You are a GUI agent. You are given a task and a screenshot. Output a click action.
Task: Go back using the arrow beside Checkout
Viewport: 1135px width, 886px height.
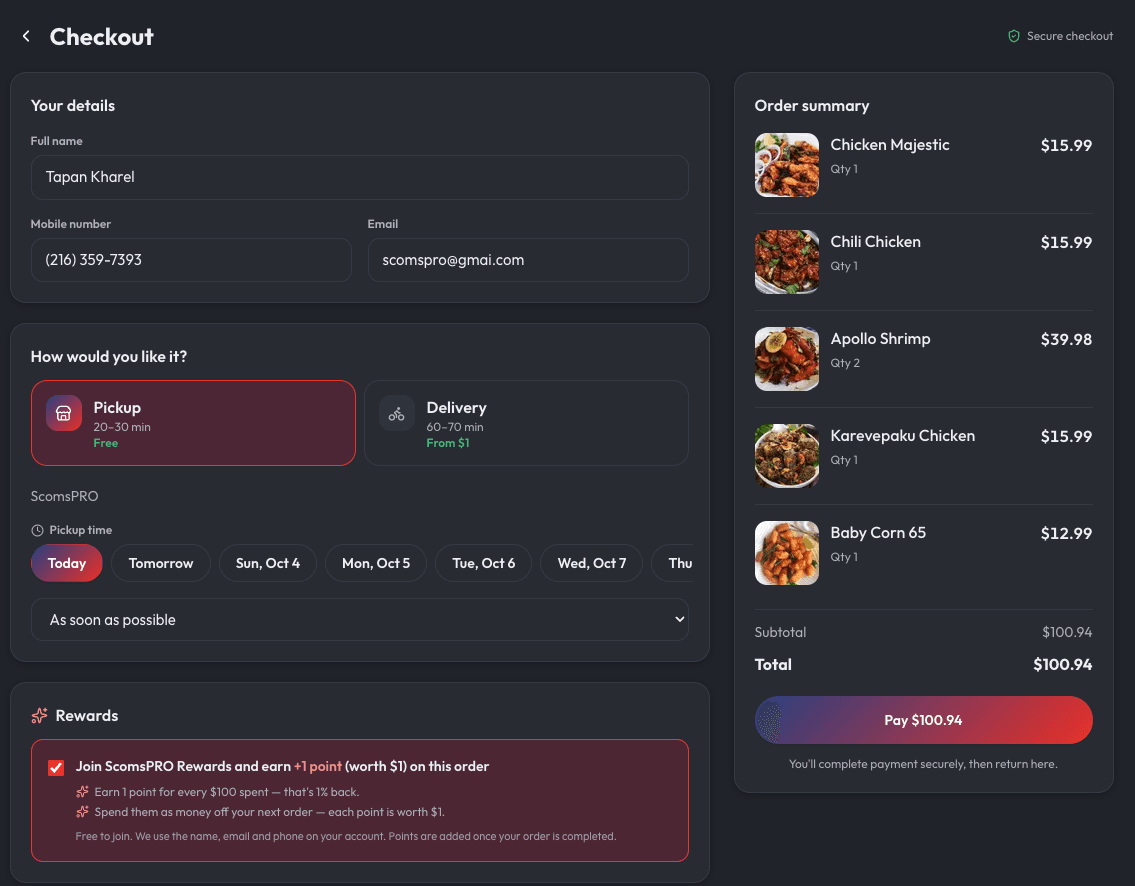pyautogui.click(x=26, y=36)
